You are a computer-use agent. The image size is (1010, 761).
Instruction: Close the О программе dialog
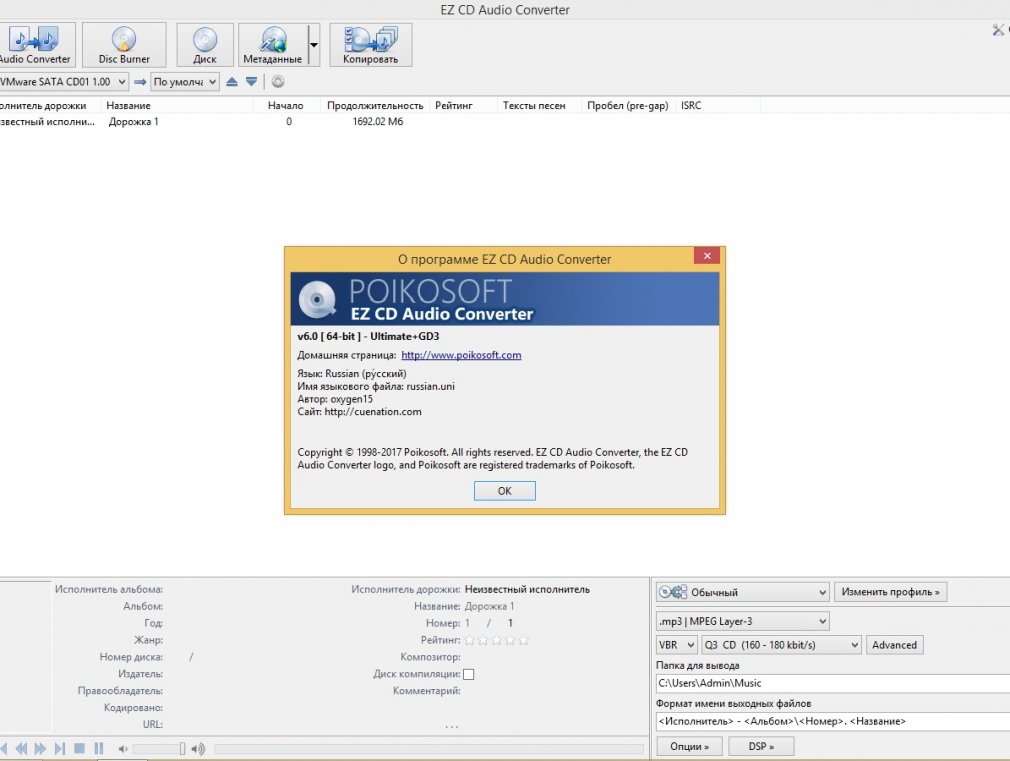[707, 256]
